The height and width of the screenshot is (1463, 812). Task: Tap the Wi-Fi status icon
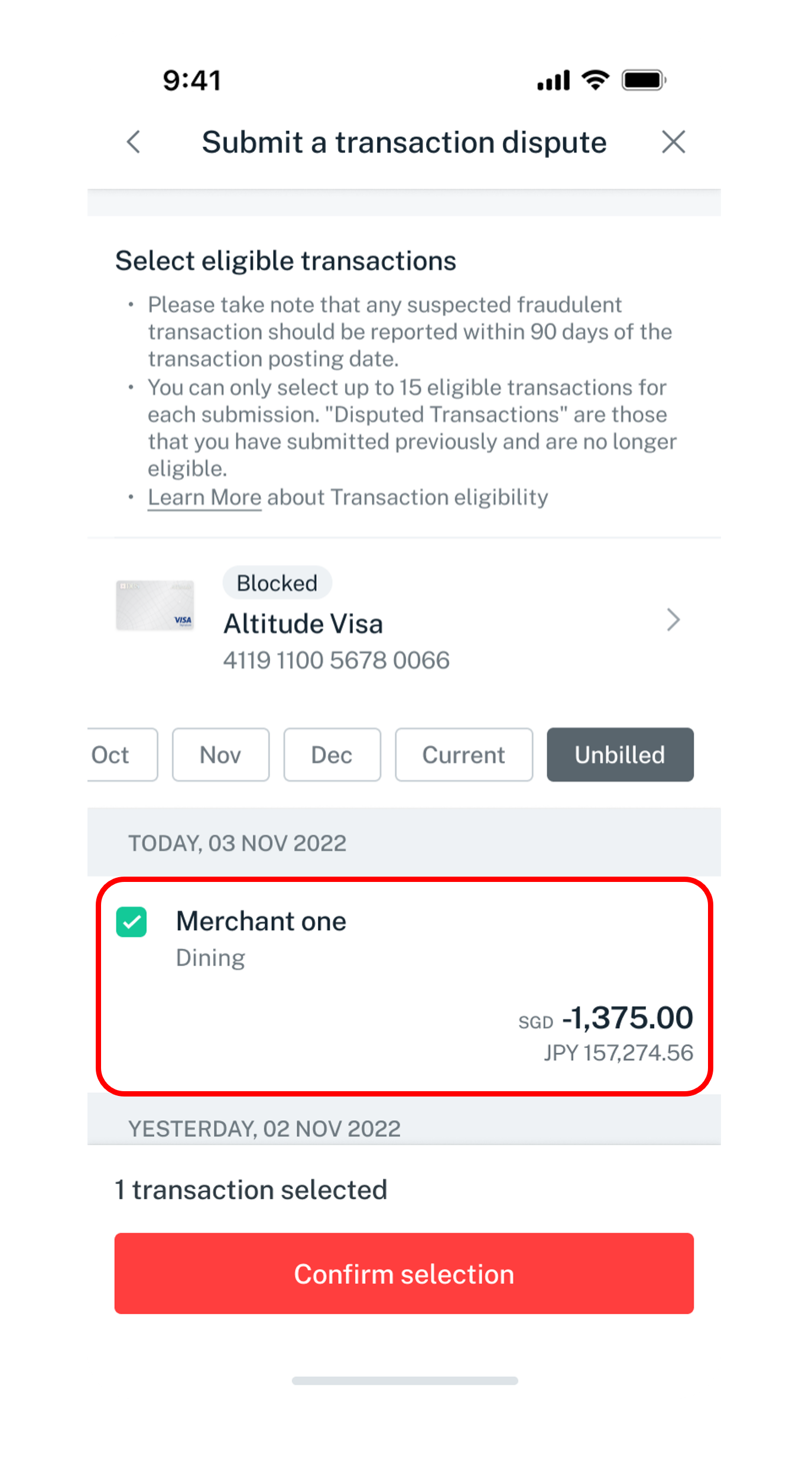pos(595,80)
